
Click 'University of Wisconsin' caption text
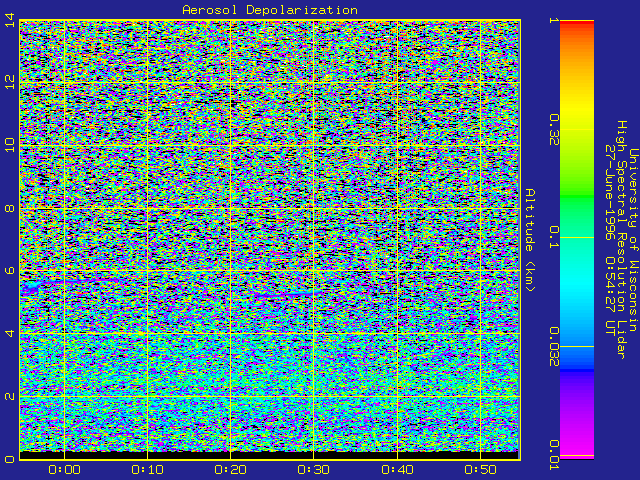pyautogui.click(x=633, y=240)
